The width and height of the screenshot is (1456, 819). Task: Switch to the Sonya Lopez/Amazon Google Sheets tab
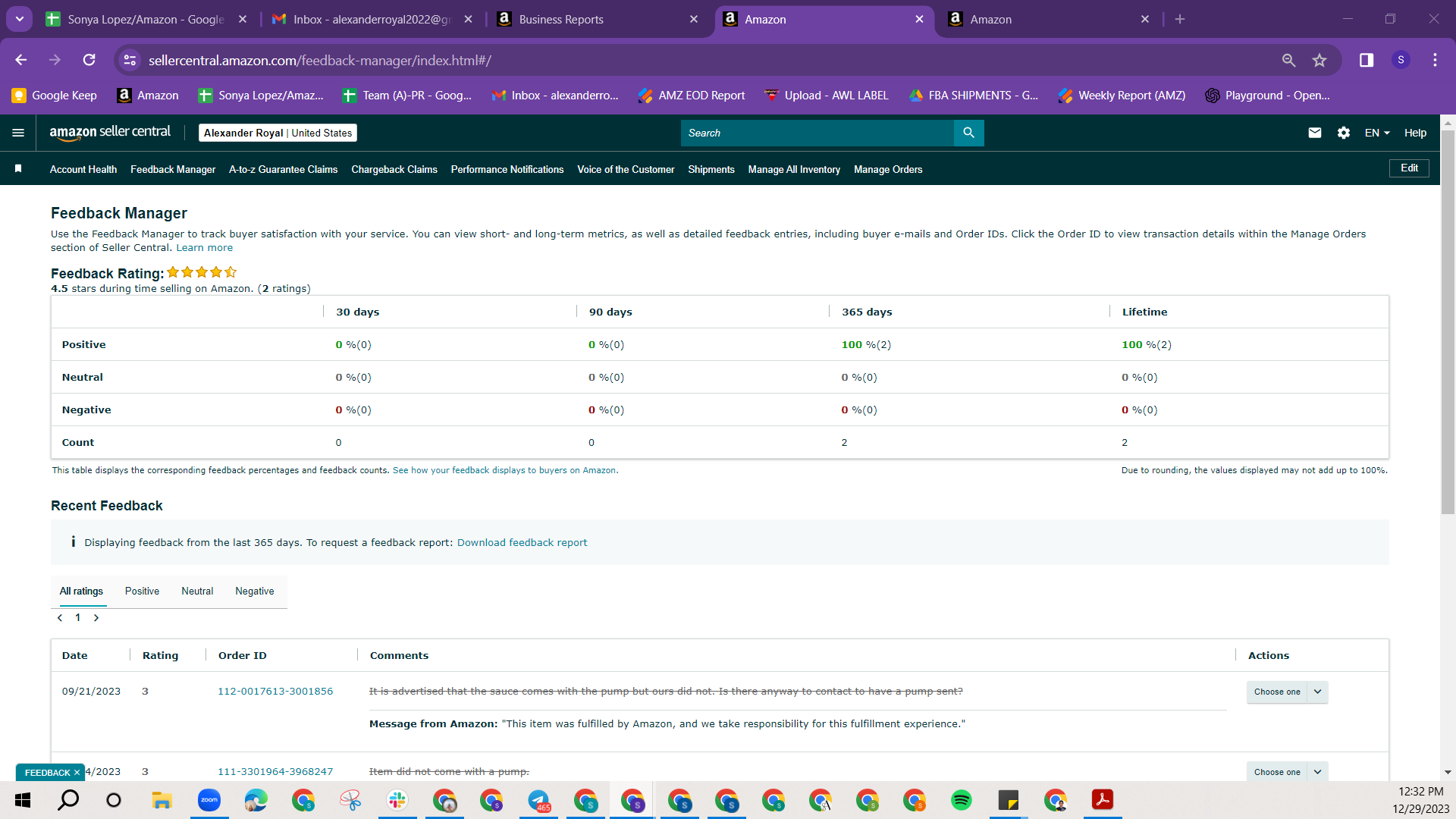tap(146, 19)
